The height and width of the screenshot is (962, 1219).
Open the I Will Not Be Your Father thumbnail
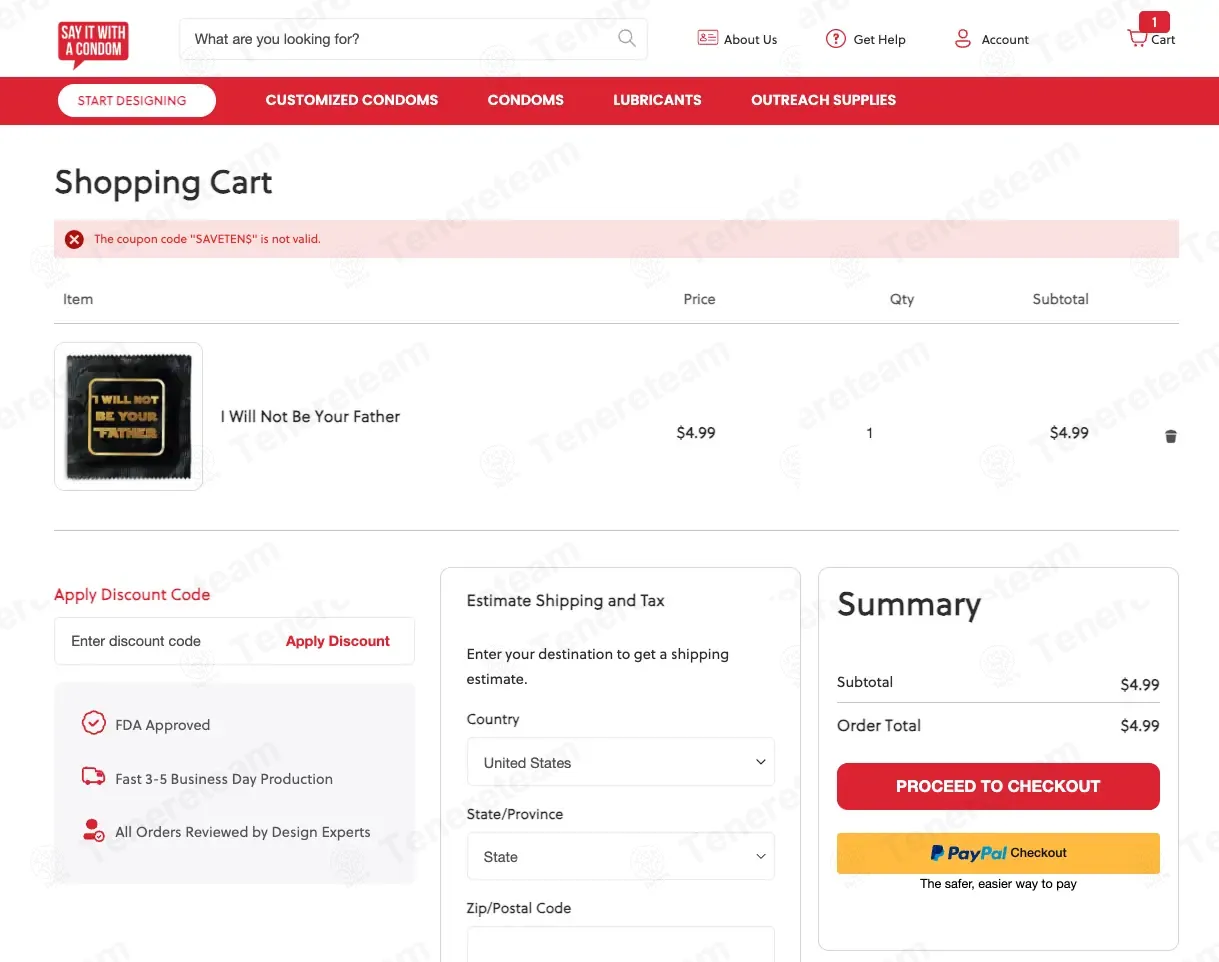click(x=128, y=416)
